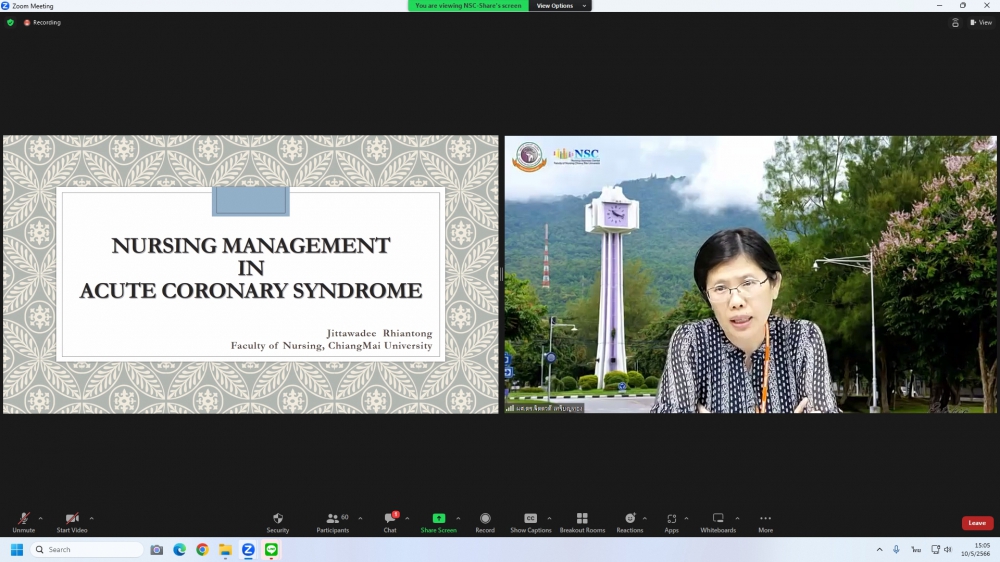Expand the Share Screen options arrow
Viewport: 1000px width, 562px height.
point(458,518)
